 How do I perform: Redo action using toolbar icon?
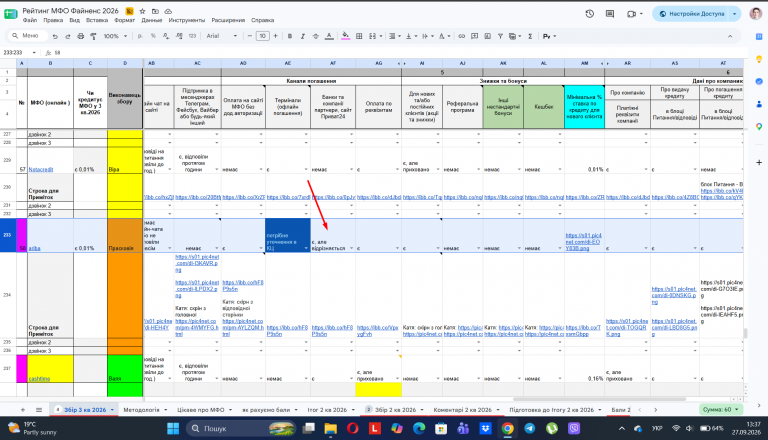click(x=68, y=36)
